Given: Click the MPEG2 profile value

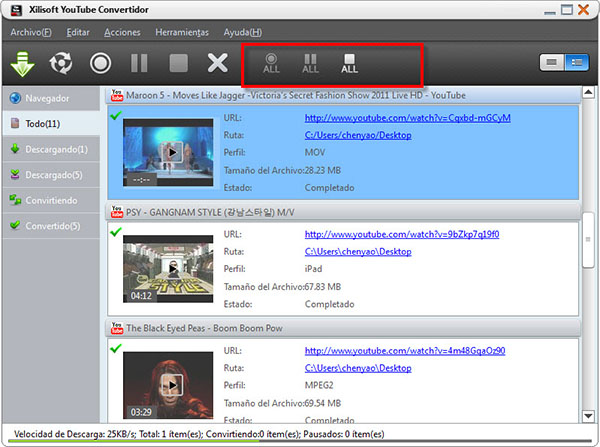Looking at the screenshot, I should coord(319,385).
